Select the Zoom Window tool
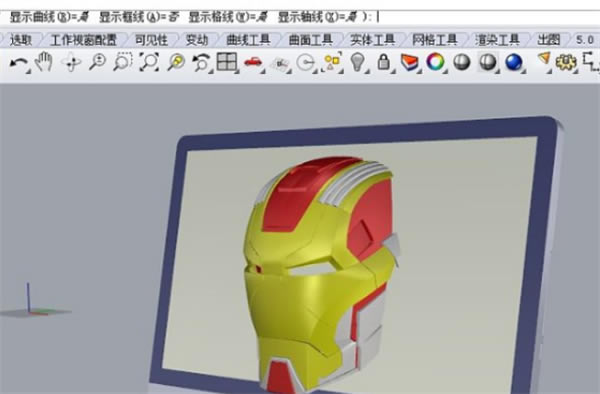The image size is (600, 394). click(x=123, y=62)
